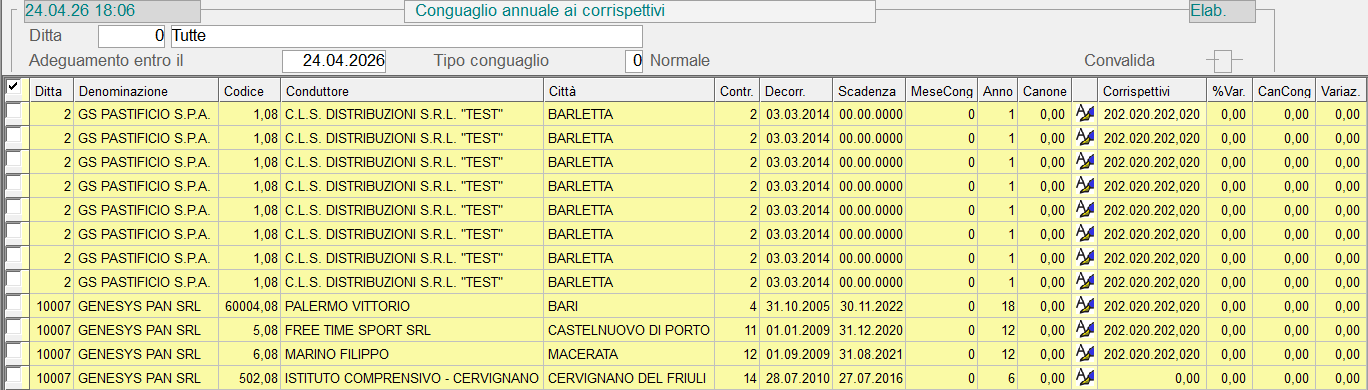This screenshot has height=390, width=1368.
Task: Click the scadenza date 31.08.2021
Action: tap(869, 354)
